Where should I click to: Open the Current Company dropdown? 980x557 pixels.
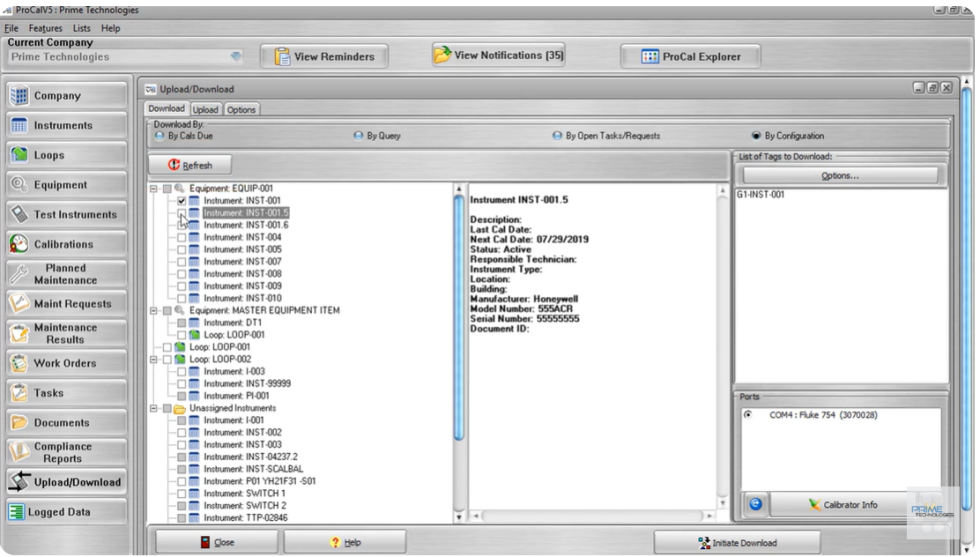click(x=236, y=56)
